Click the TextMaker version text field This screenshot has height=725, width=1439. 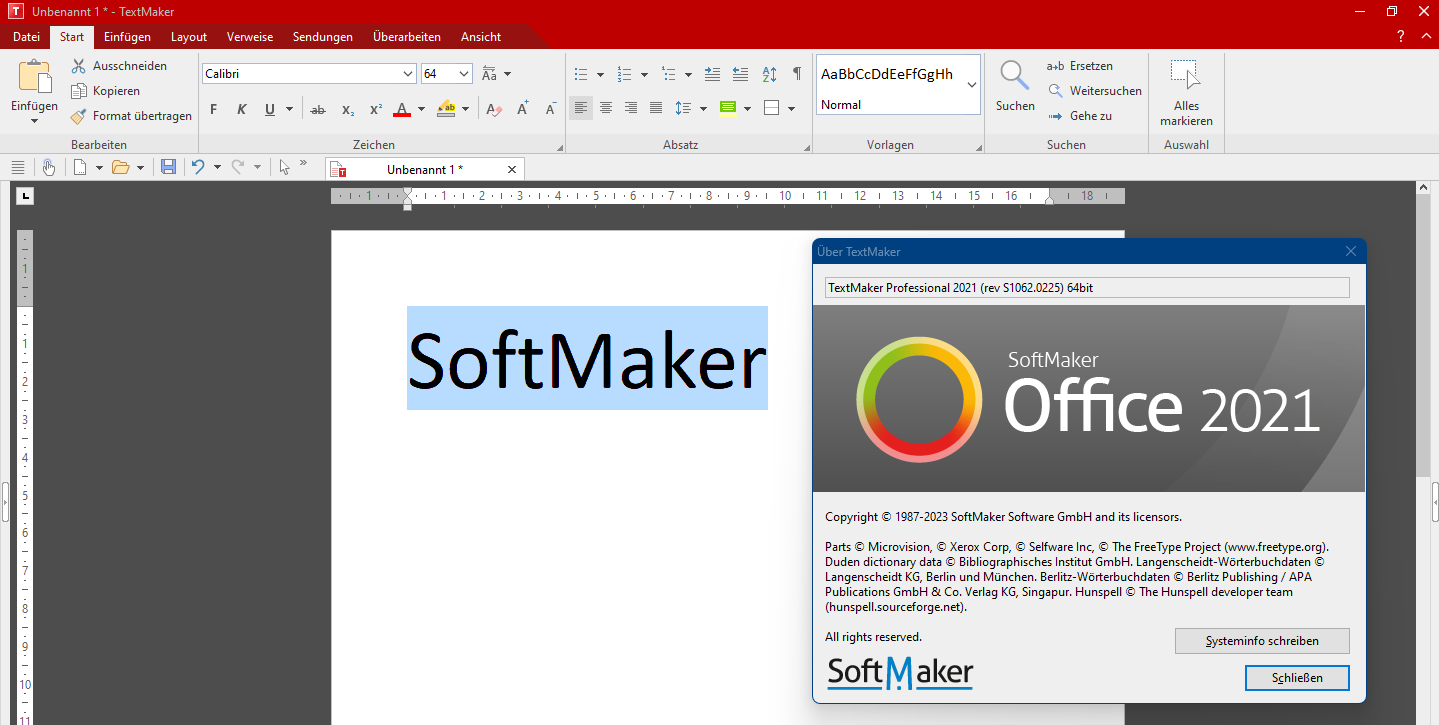(1087, 288)
